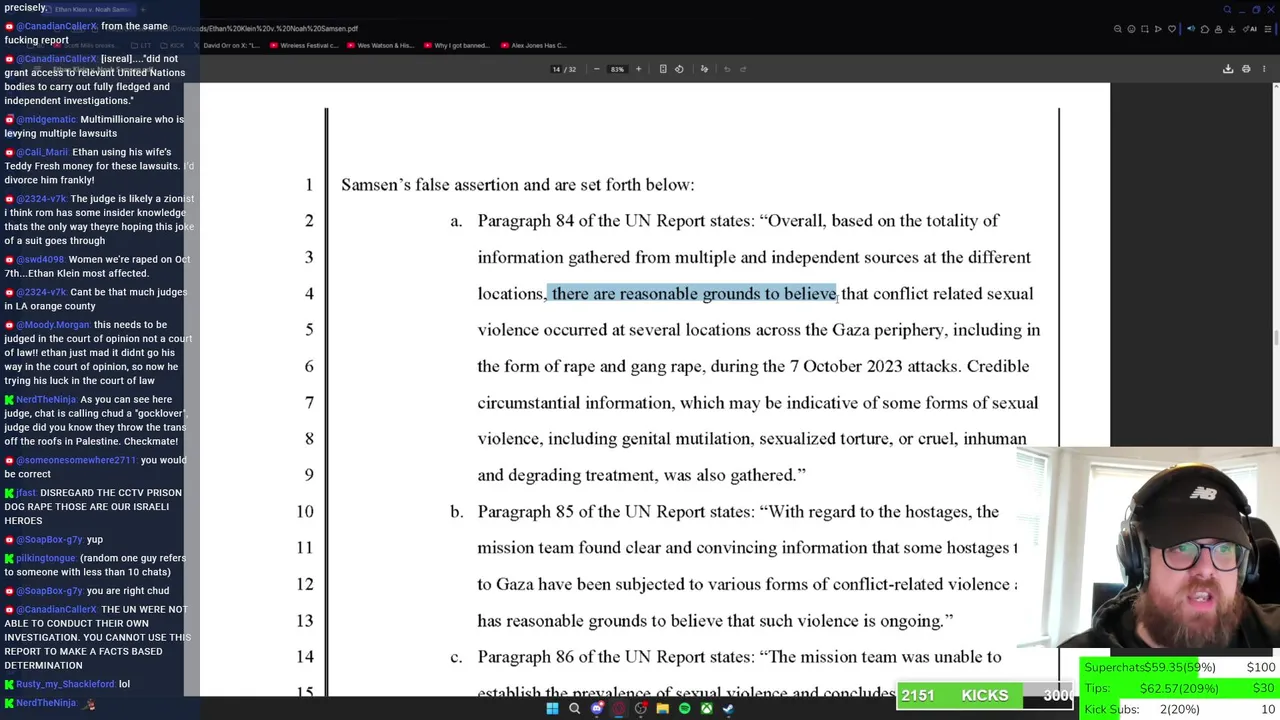The width and height of the screenshot is (1280, 720).
Task: Open the 'Why I got banned...' bookmark
Action: (x=456, y=45)
